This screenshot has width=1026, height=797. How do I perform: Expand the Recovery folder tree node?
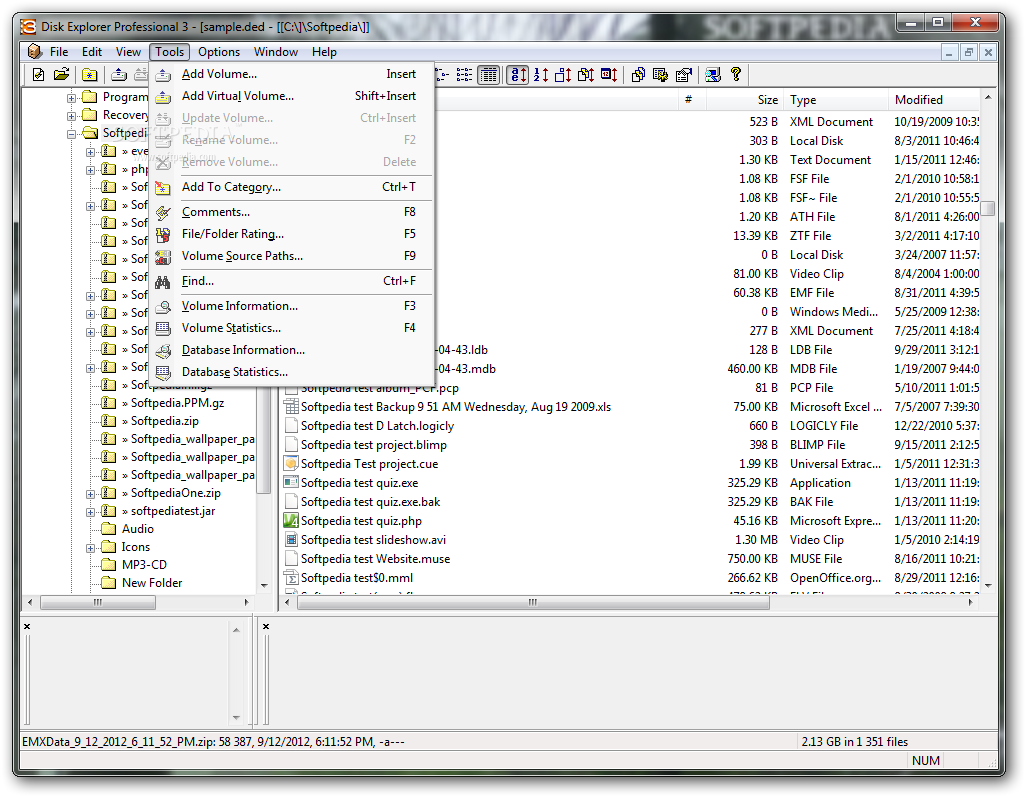[x=71, y=116]
